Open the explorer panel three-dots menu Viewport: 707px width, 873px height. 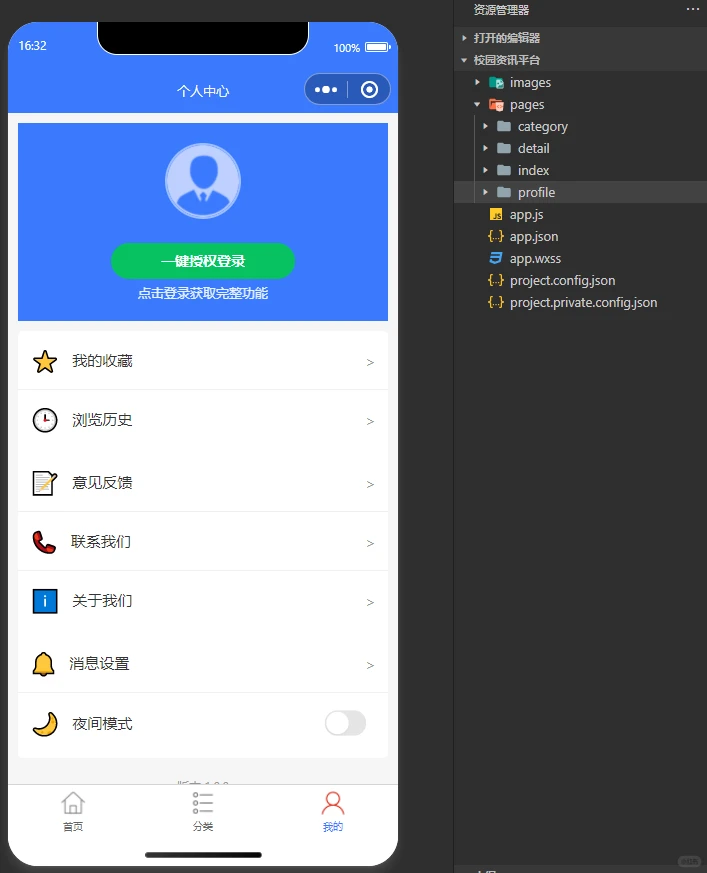coord(693,9)
